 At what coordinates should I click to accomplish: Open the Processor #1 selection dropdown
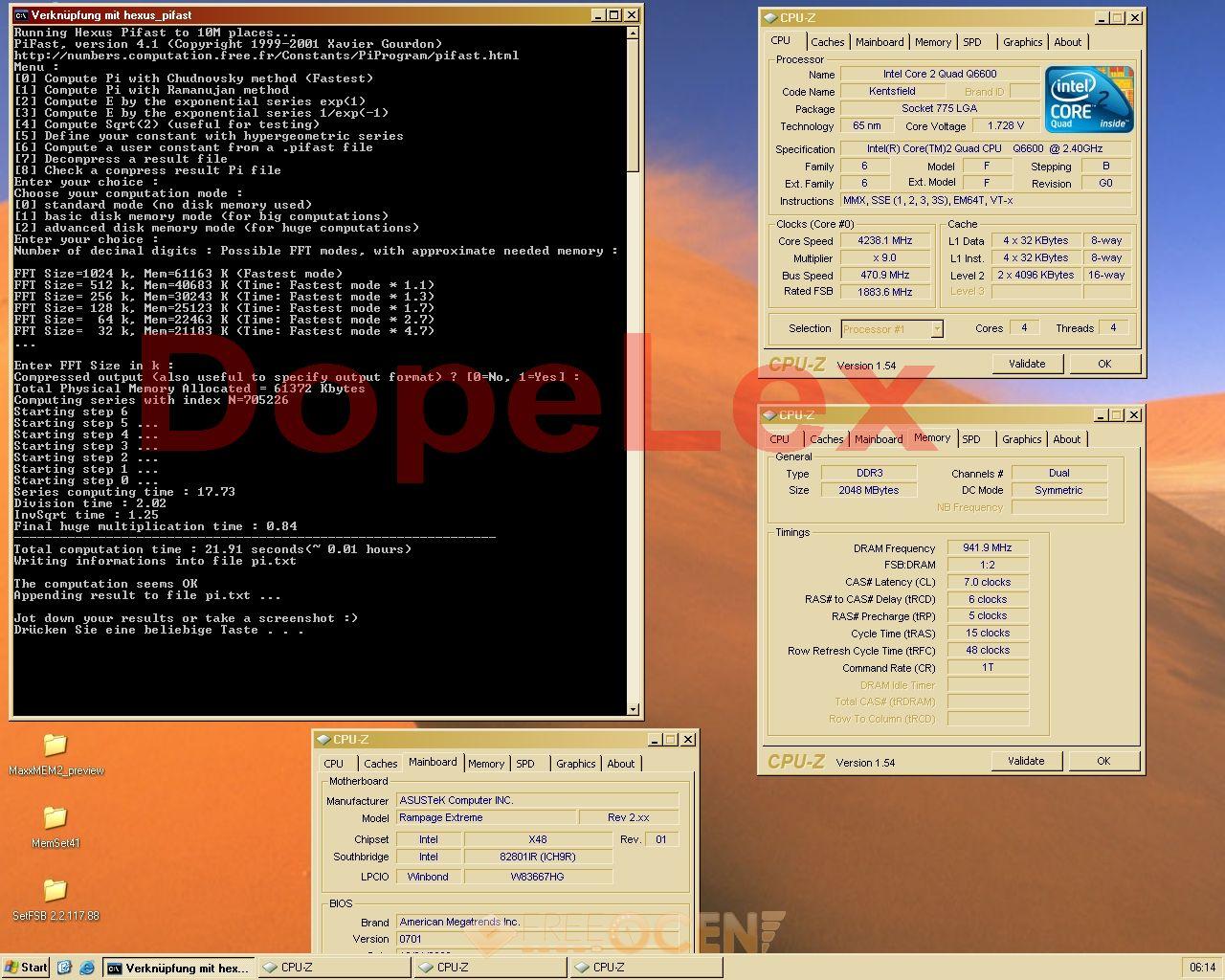tap(936, 328)
